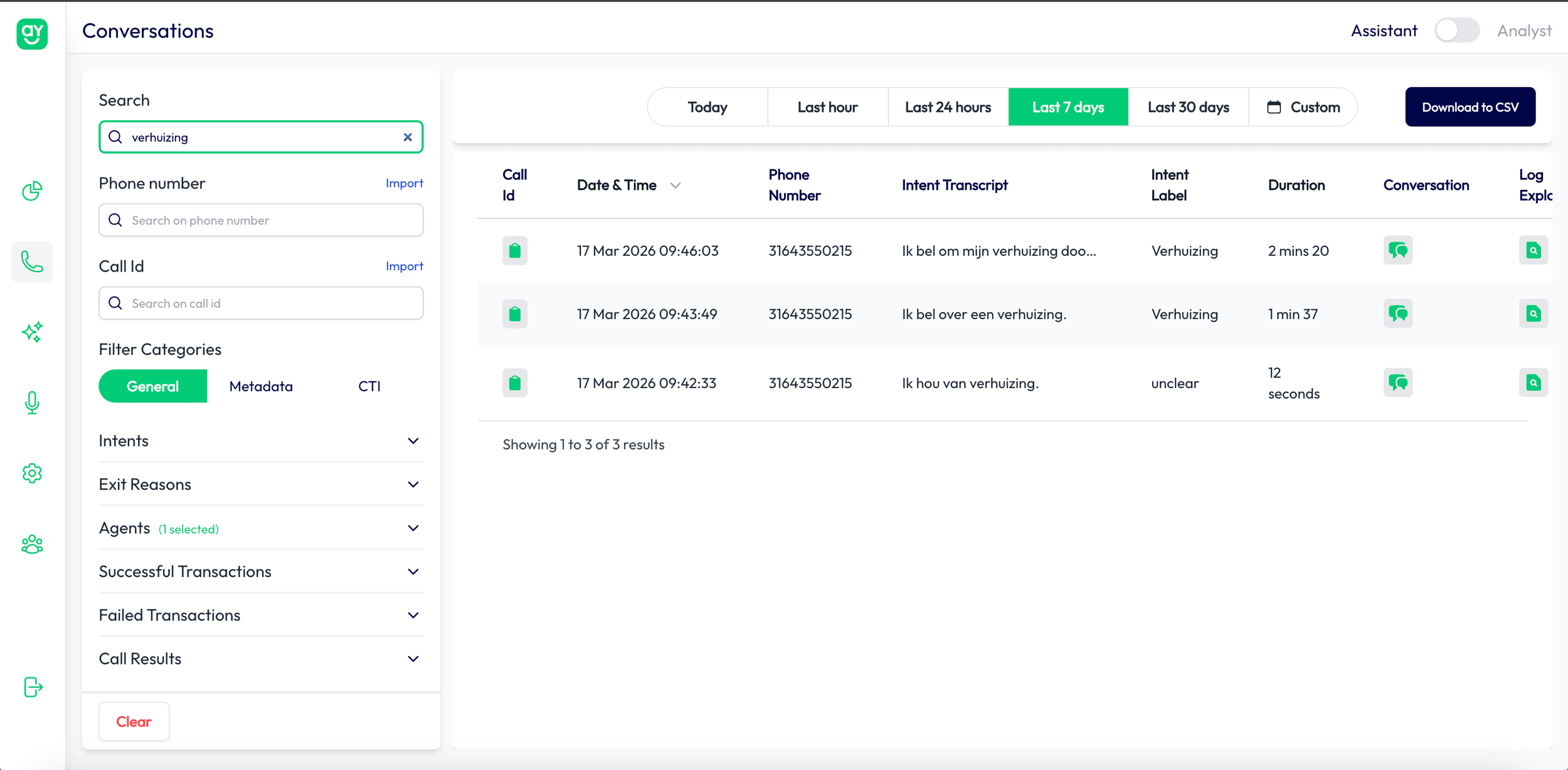Click the phone number search field

pyautogui.click(x=261, y=220)
